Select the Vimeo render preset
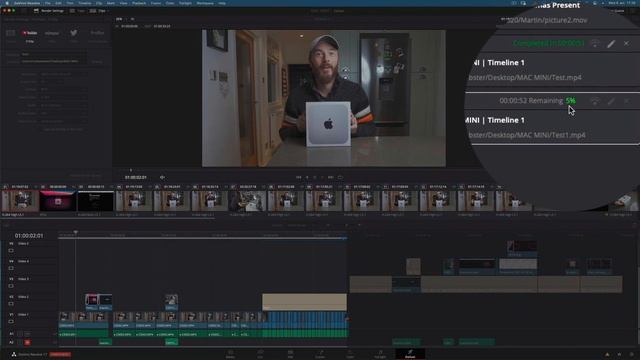640x360 pixels. coord(52,33)
